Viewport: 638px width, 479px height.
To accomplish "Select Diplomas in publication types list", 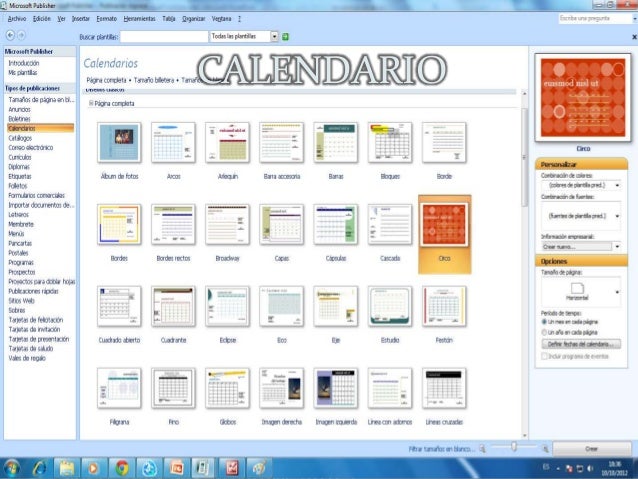I will (19, 166).
